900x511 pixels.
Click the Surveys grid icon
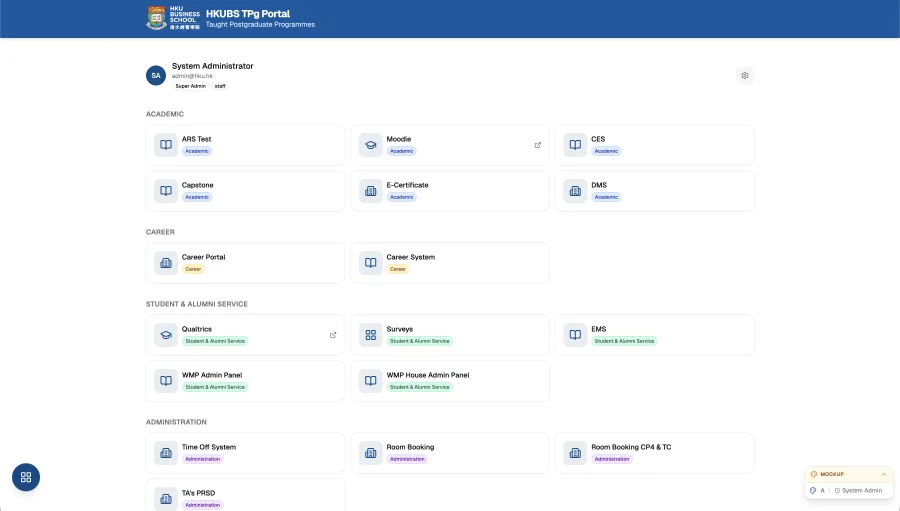click(x=371, y=335)
